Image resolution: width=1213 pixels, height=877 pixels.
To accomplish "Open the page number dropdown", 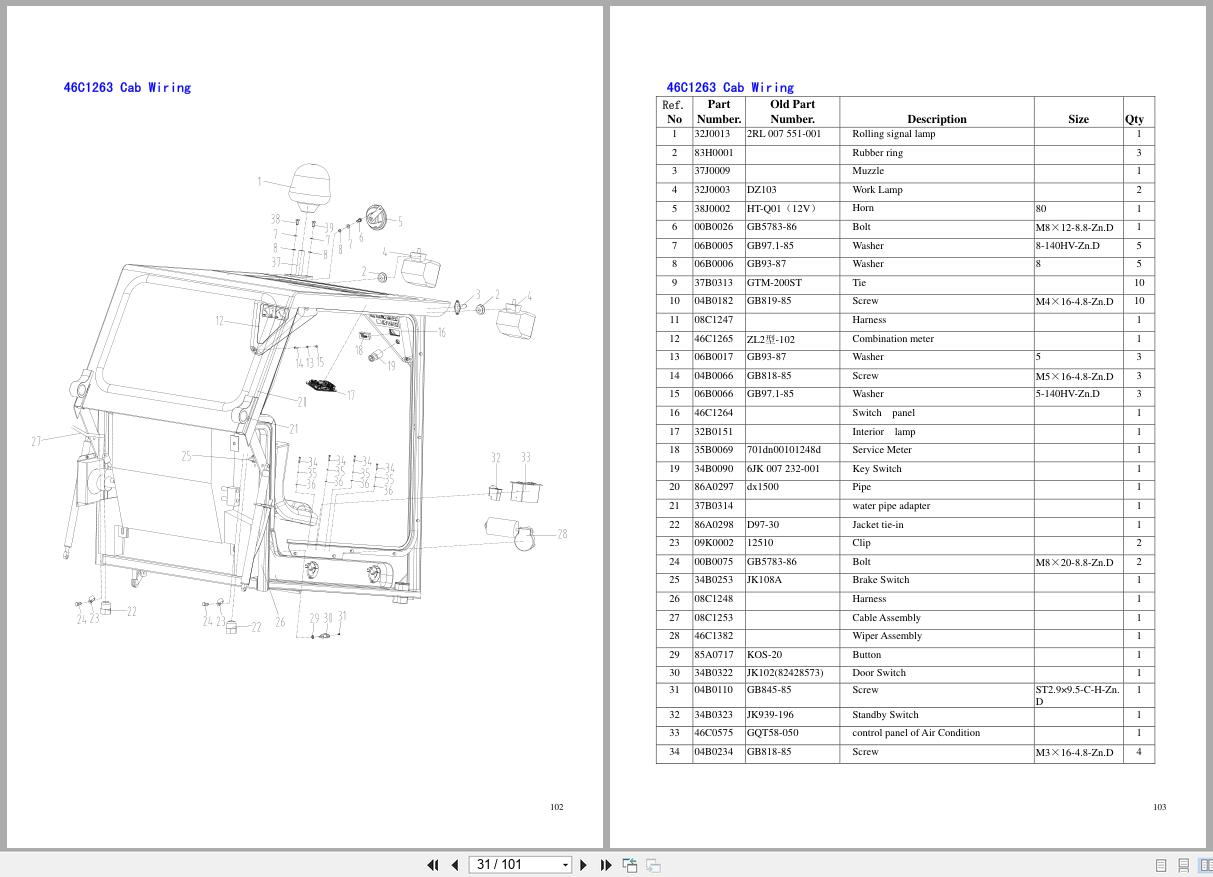I will pyautogui.click(x=566, y=864).
